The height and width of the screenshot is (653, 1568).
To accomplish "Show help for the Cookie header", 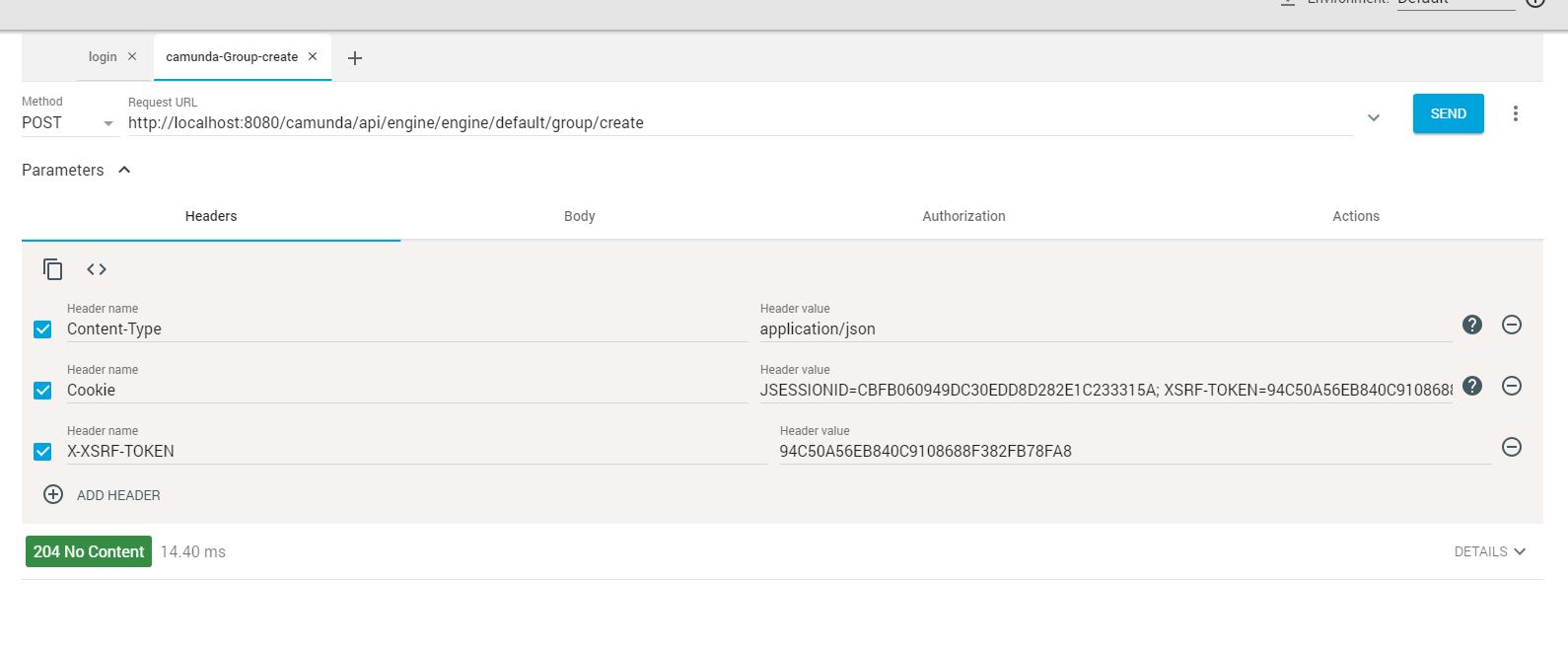I will tap(1472, 386).
